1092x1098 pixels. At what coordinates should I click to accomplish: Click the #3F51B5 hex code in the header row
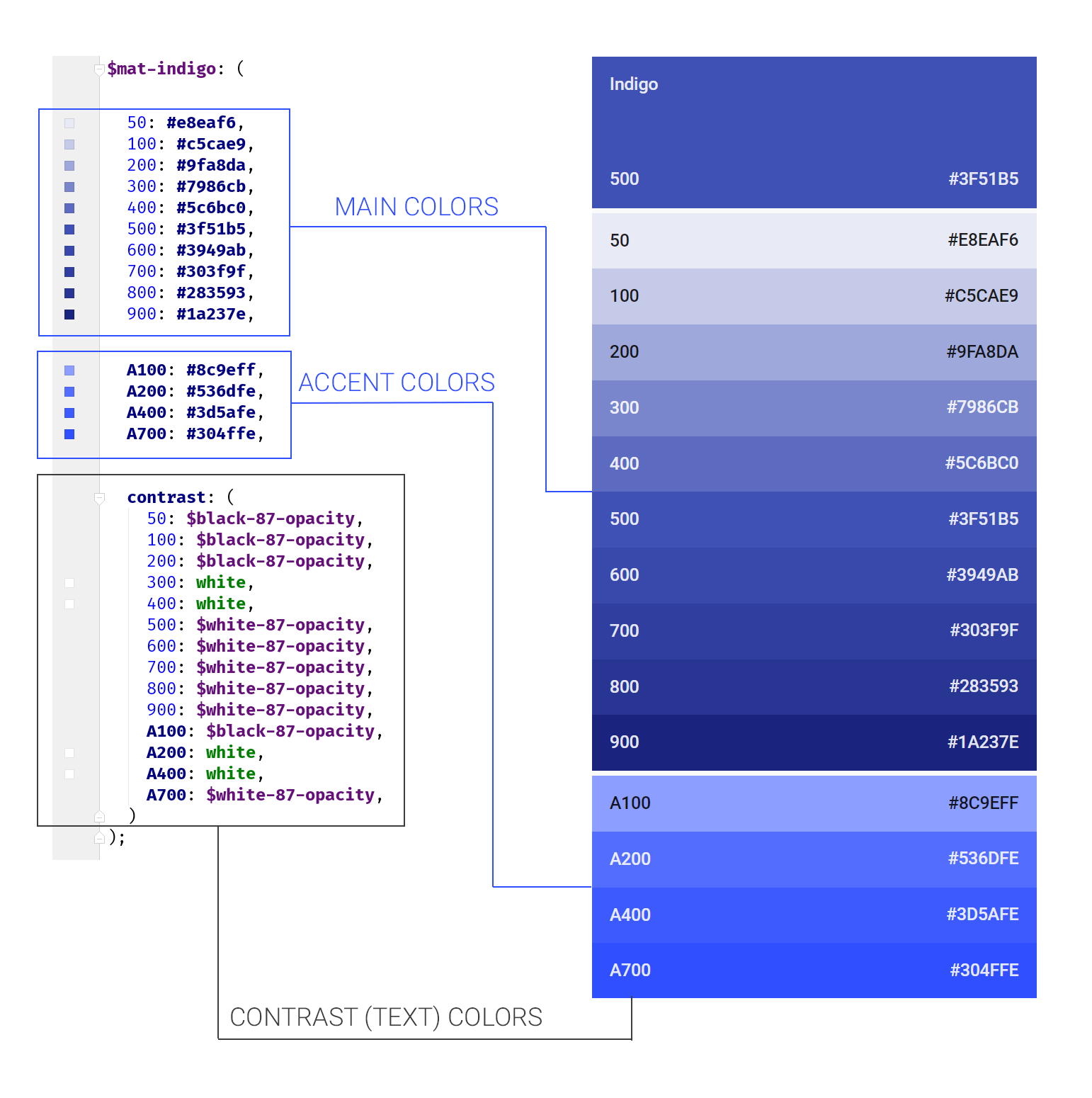(x=983, y=179)
